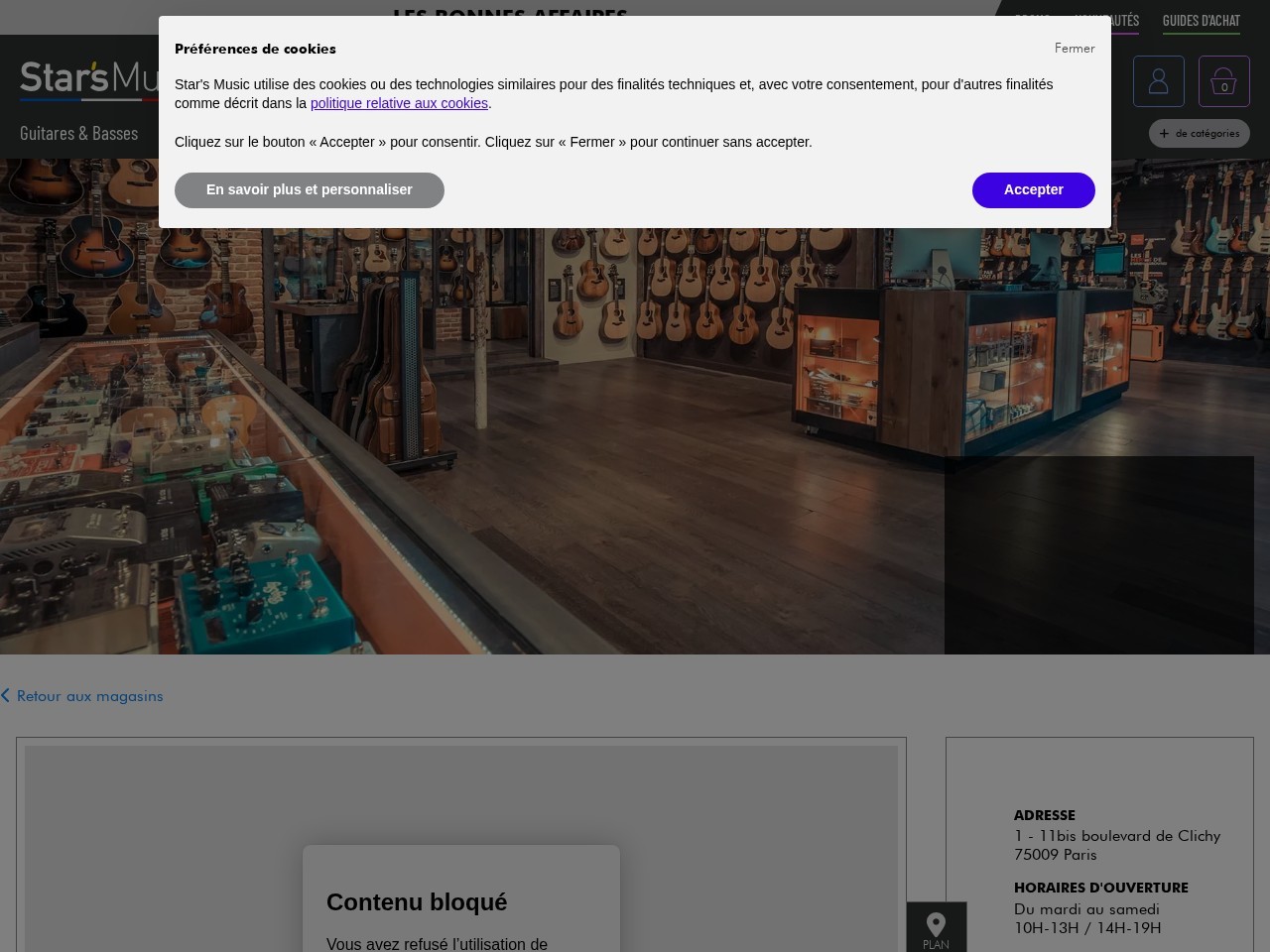Close cookie dialog via Fermer

1074,49
